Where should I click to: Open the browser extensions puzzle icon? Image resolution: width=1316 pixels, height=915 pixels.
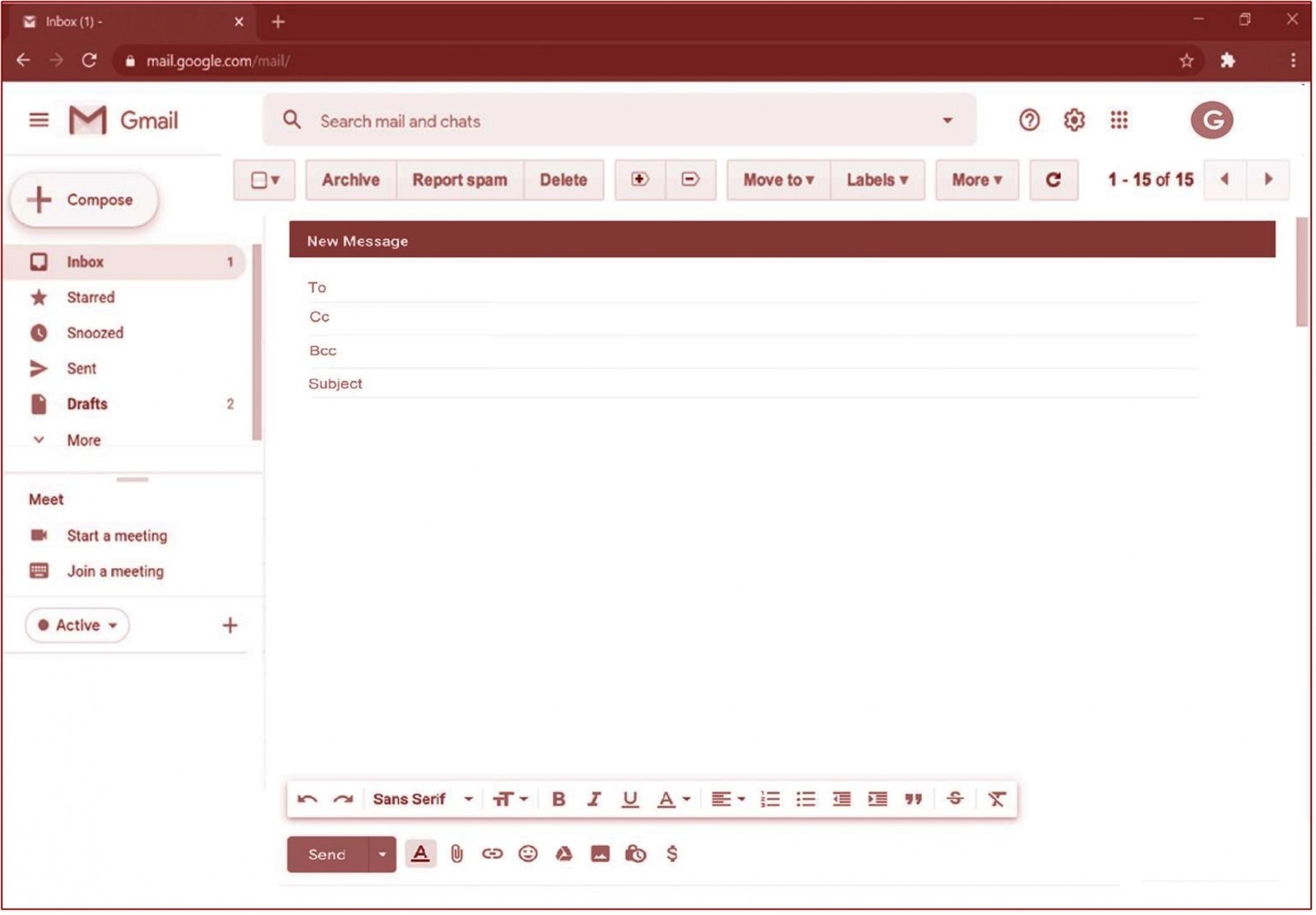click(x=1227, y=61)
